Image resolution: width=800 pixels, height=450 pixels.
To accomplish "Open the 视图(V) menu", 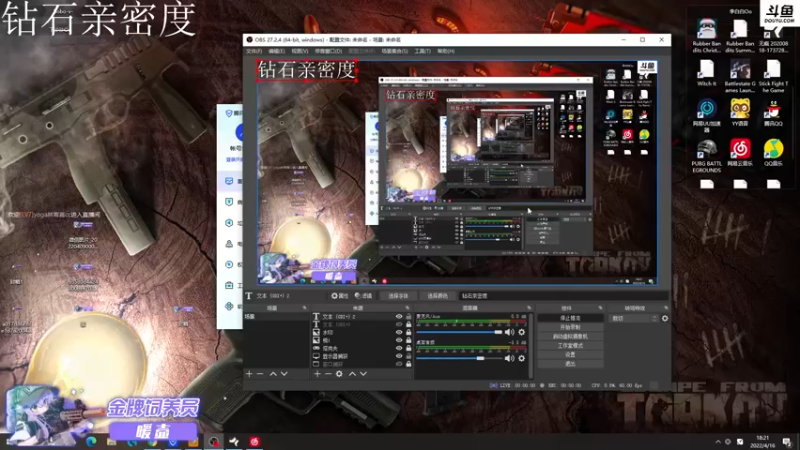I will pos(299,51).
